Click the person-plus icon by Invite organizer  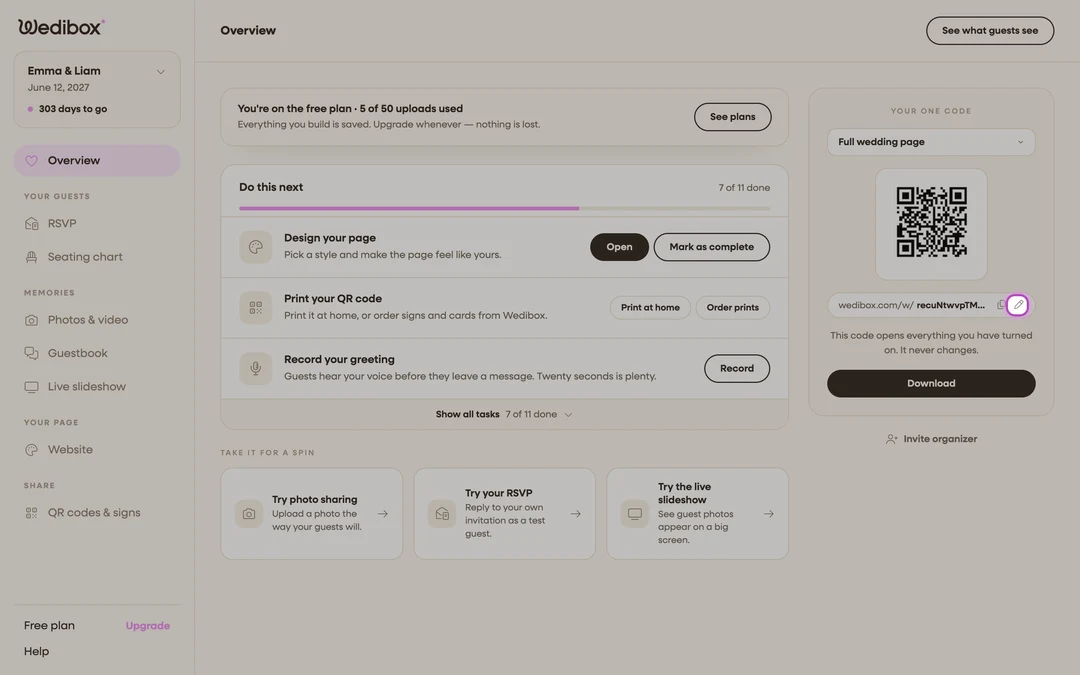891,439
